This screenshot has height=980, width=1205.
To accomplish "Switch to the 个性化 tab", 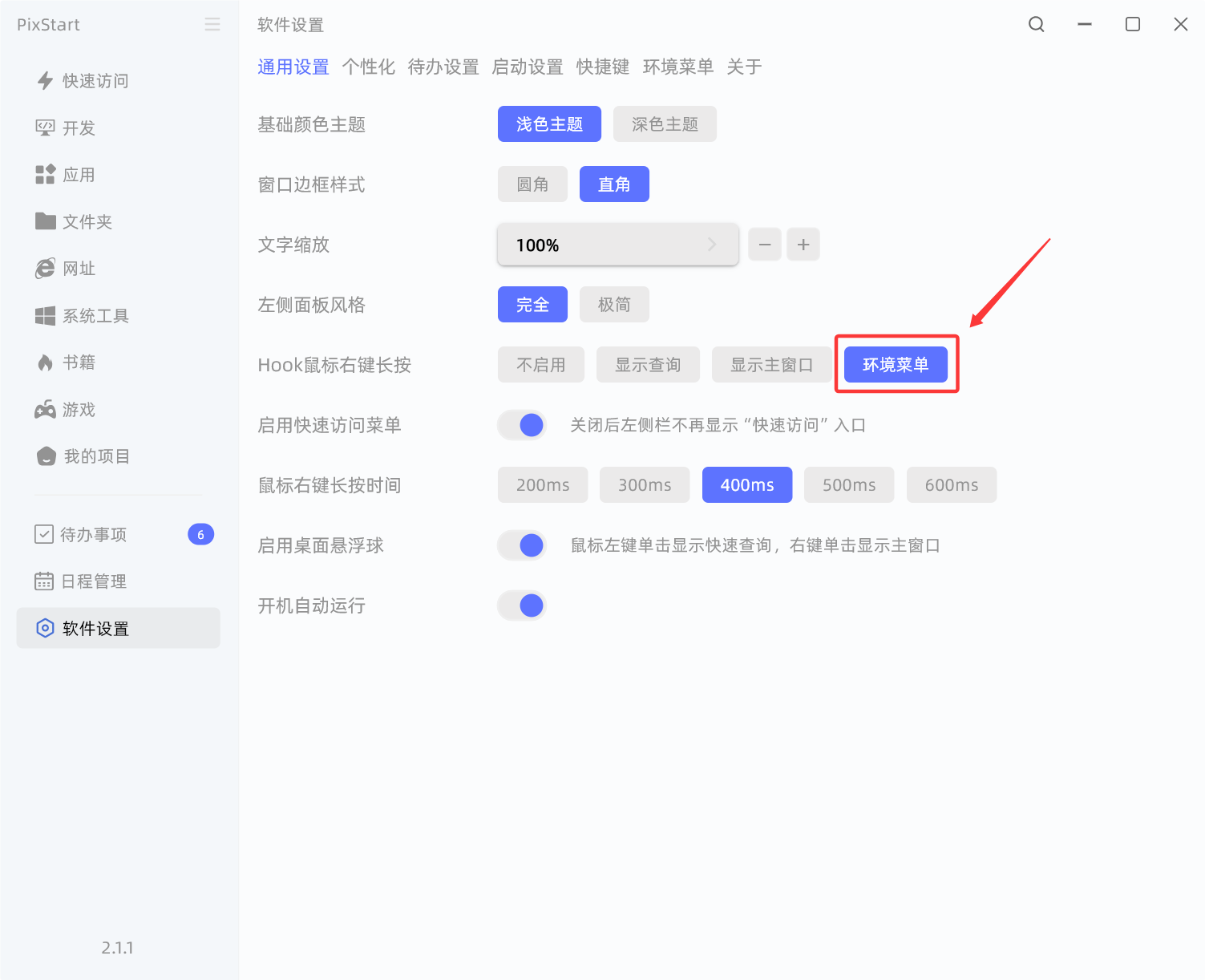I will 369,67.
